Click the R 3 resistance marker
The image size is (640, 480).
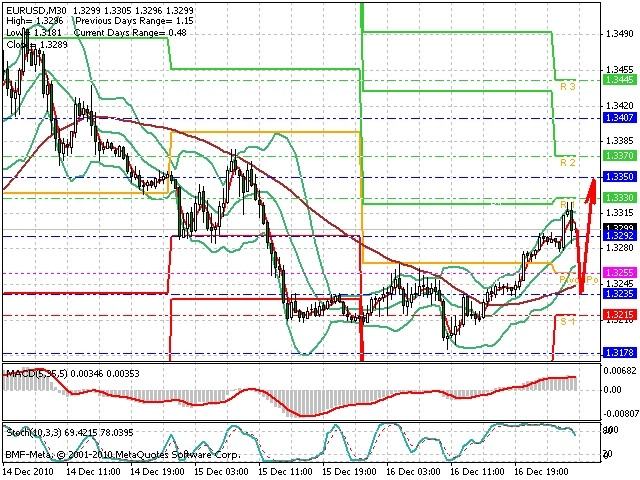coord(567,87)
